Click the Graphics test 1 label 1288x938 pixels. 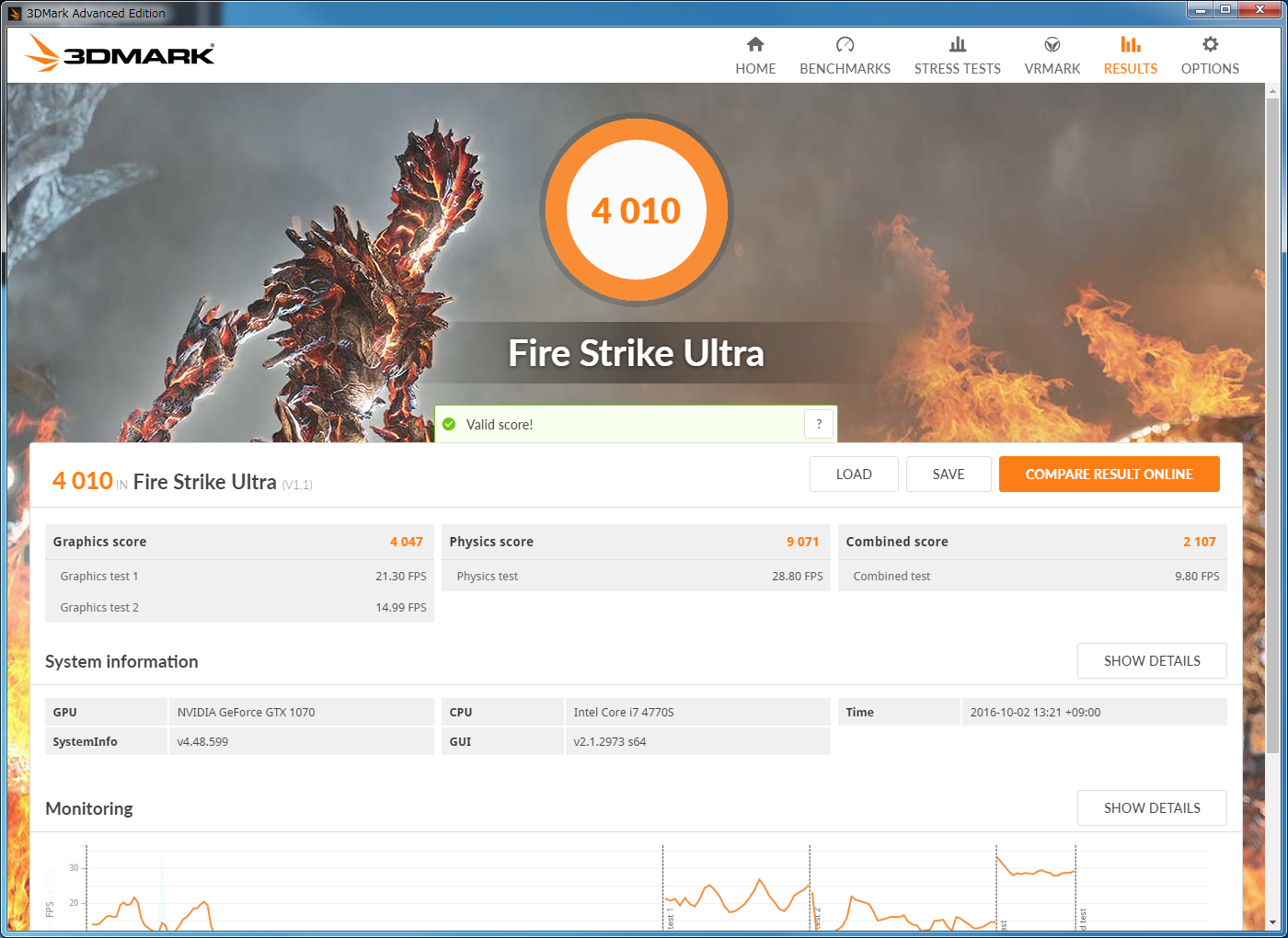click(x=99, y=577)
